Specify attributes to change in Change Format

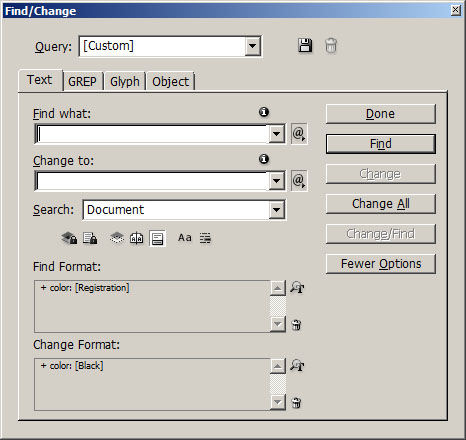click(x=297, y=365)
